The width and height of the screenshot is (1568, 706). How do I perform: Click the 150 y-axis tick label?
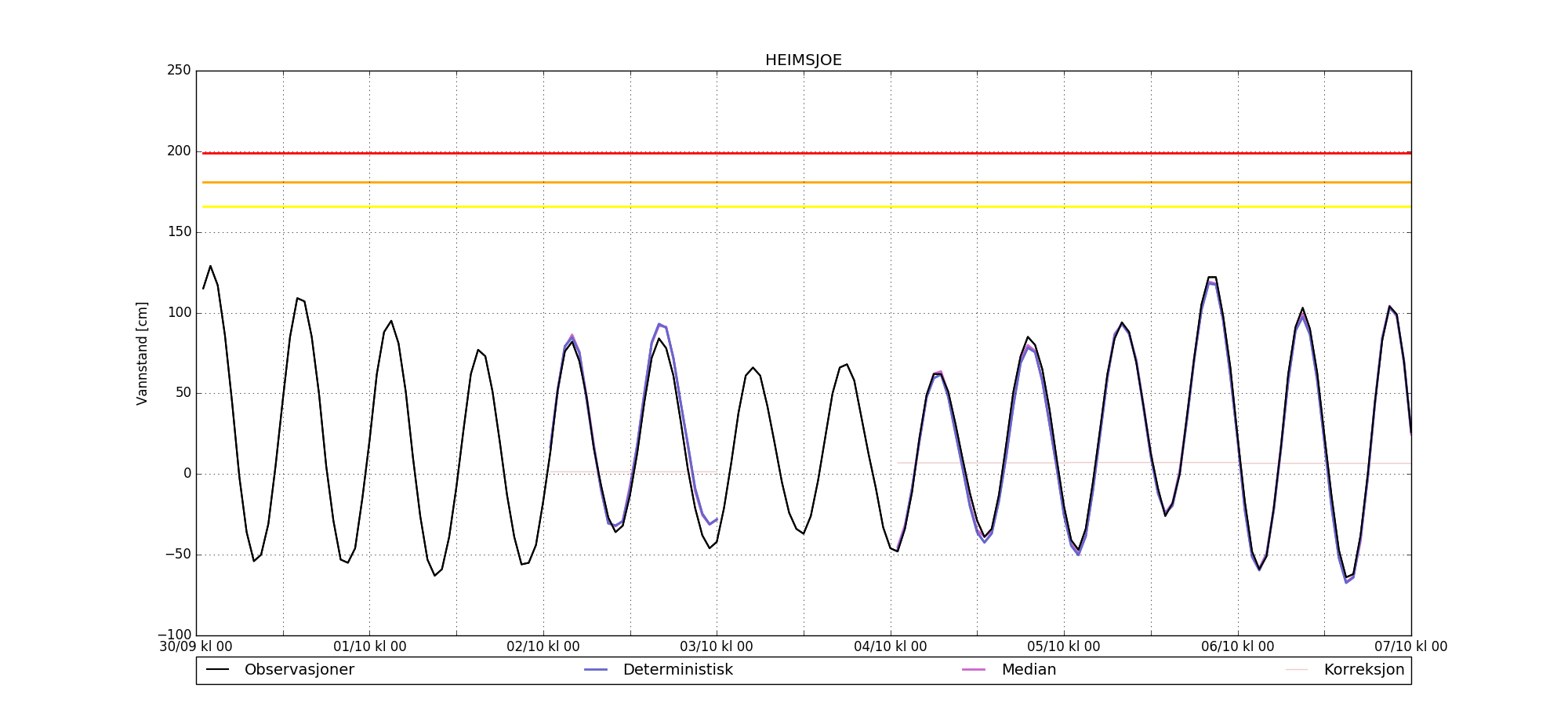click(x=179, y=232)
